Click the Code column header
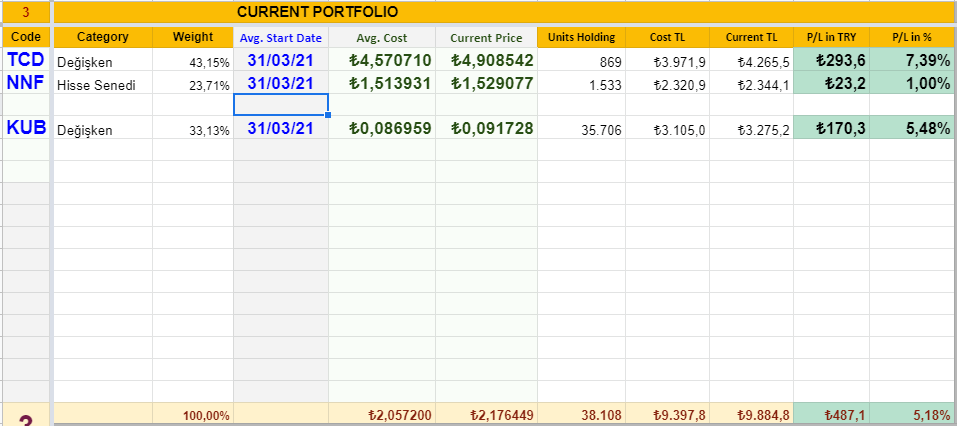This screenshot has width=957, height=426. (x=26, y=37)
